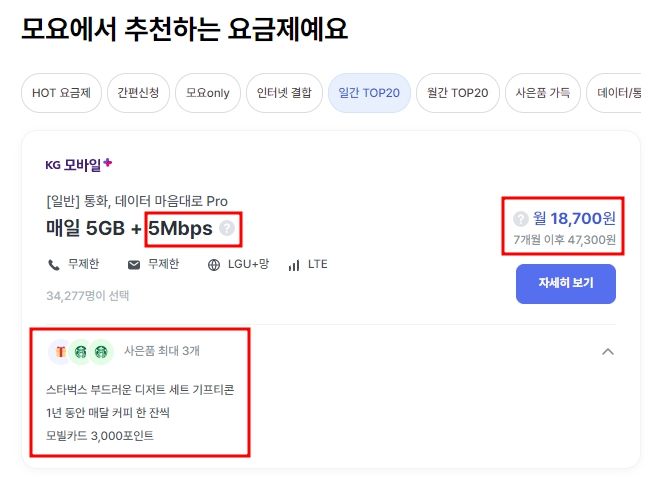This screenshot has width=660, height=477.
Task: Open the 자세히 보기 details button
Action: (566, 284)
